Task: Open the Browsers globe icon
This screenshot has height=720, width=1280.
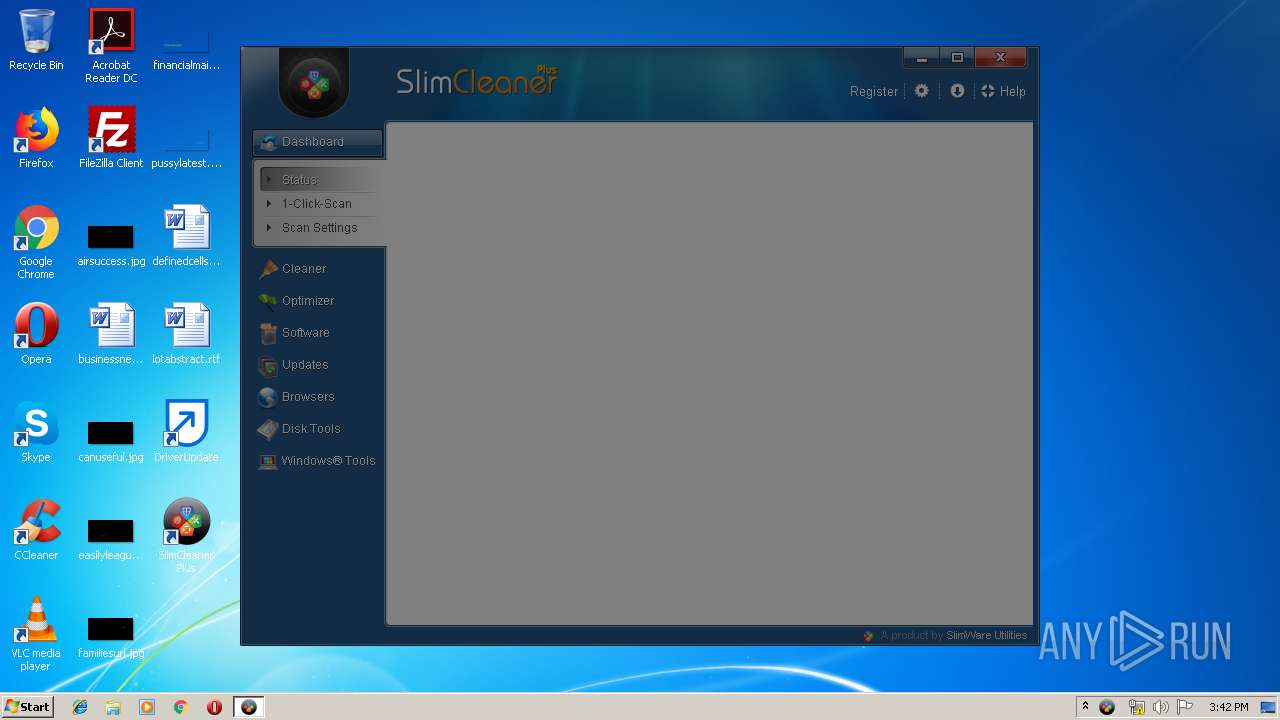Action: (268, 397)
